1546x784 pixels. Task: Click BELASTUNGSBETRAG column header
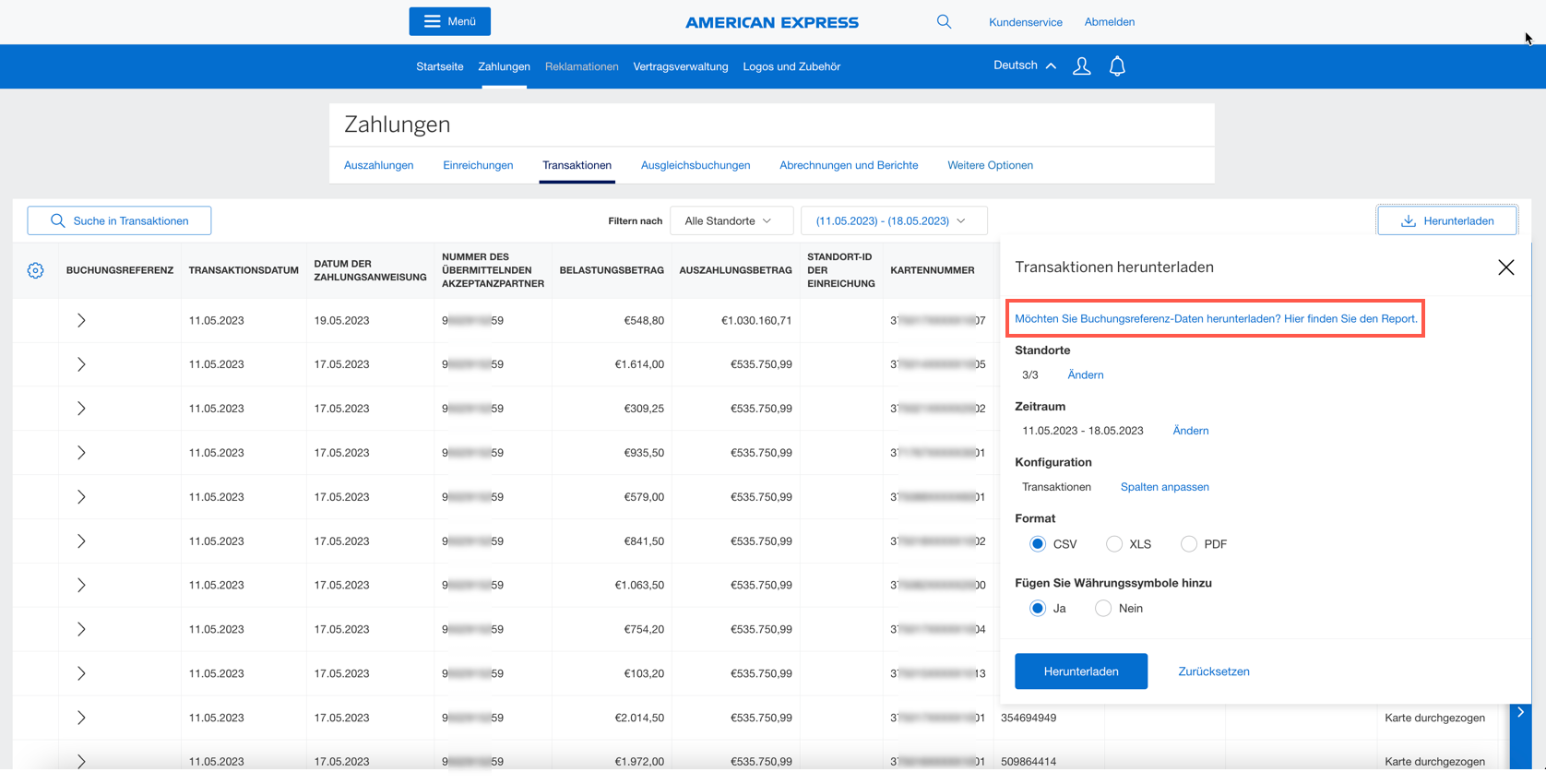click(612, 270)
